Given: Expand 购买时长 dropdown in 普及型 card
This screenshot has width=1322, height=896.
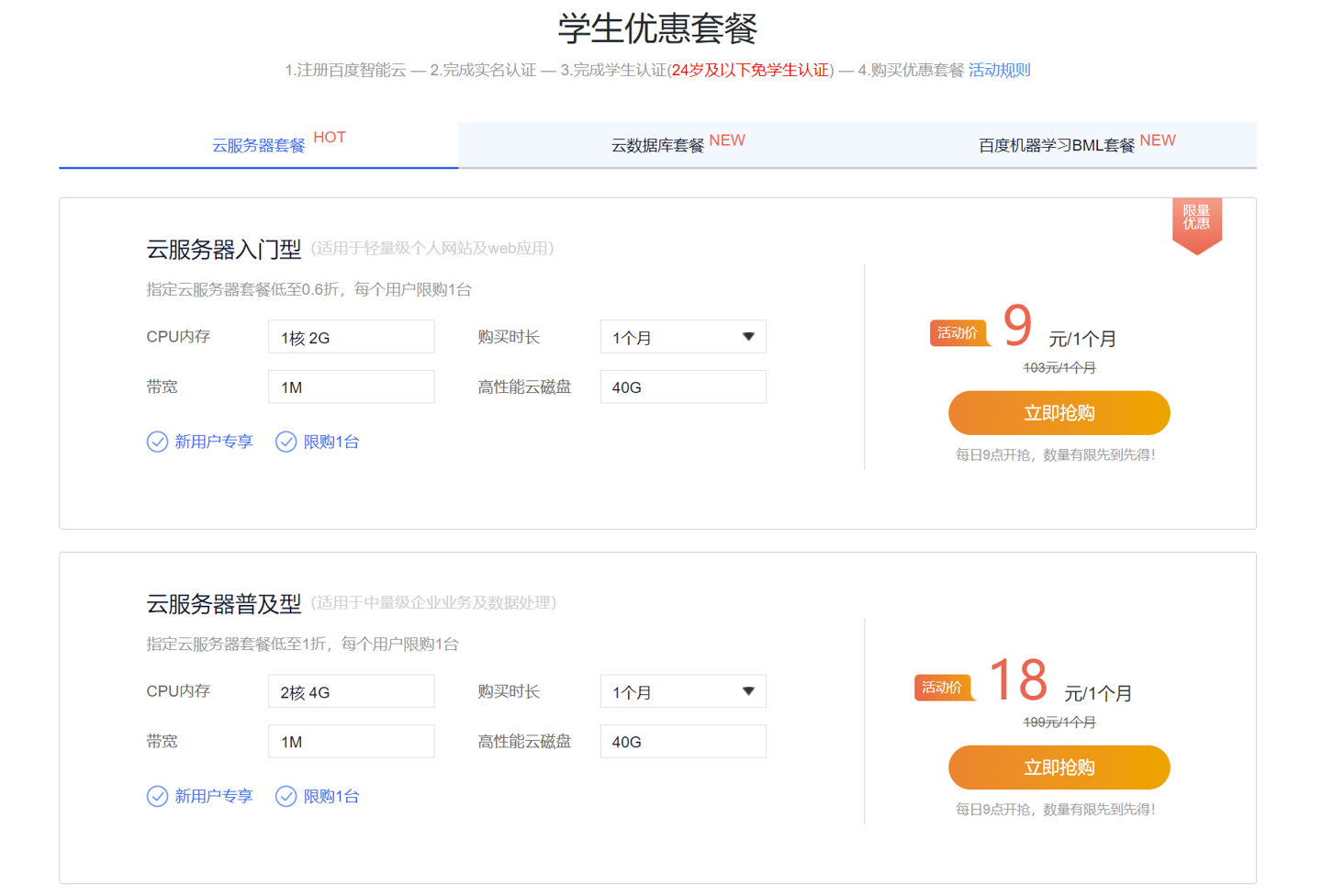Looking at the screenshot, I should tap(683, 691).
